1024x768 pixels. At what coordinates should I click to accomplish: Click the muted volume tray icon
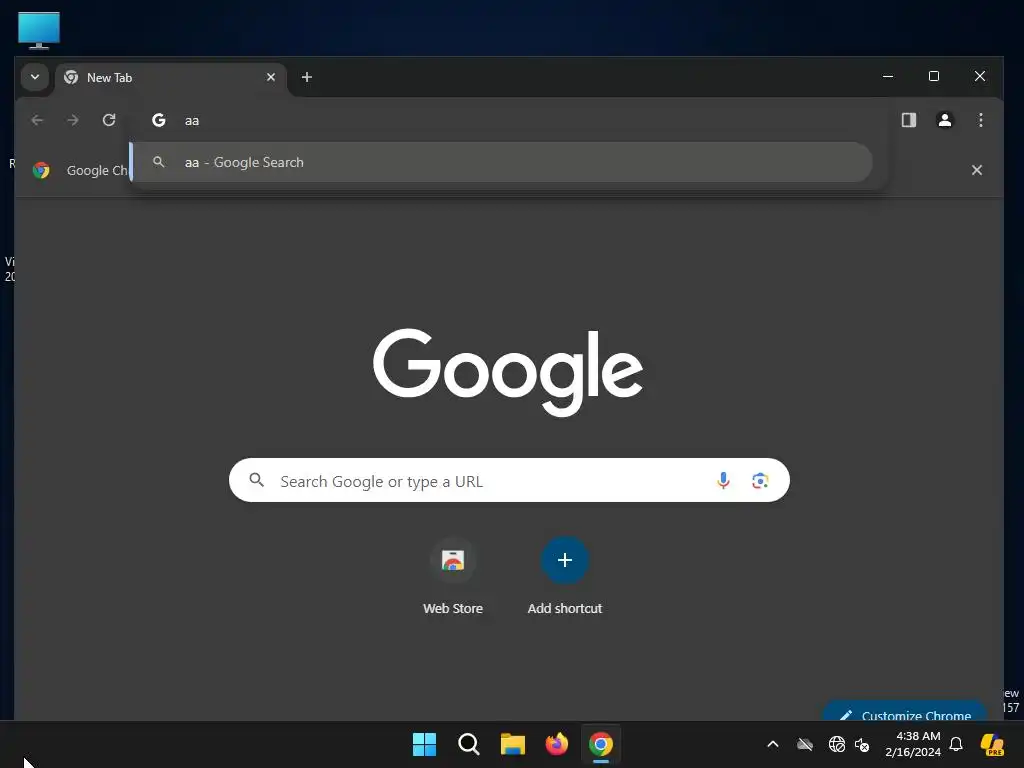[x=862, y=744]
